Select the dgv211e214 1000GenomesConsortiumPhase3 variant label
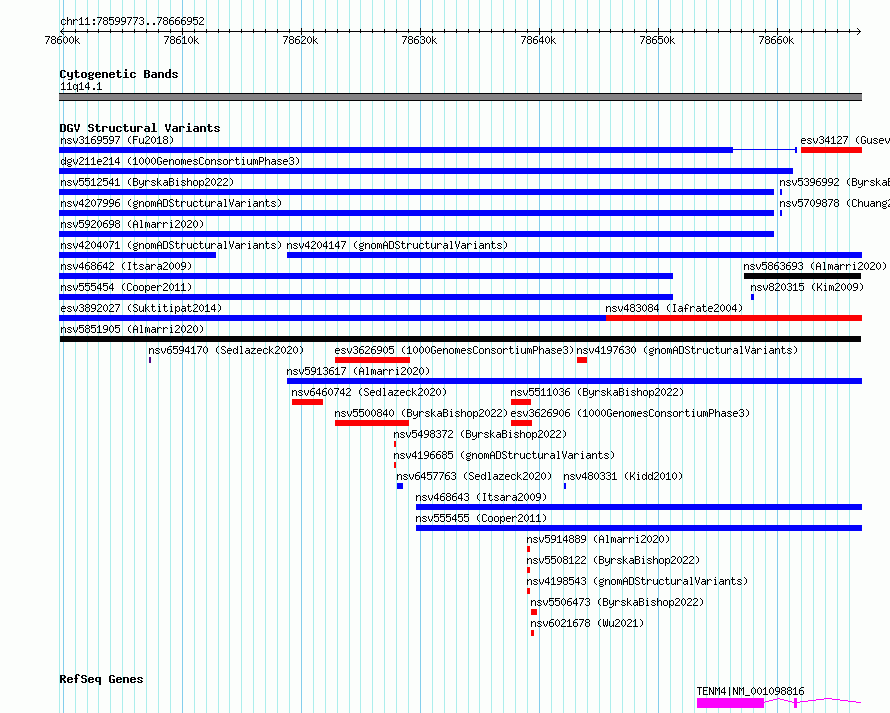890x713 pixels. 180,161
